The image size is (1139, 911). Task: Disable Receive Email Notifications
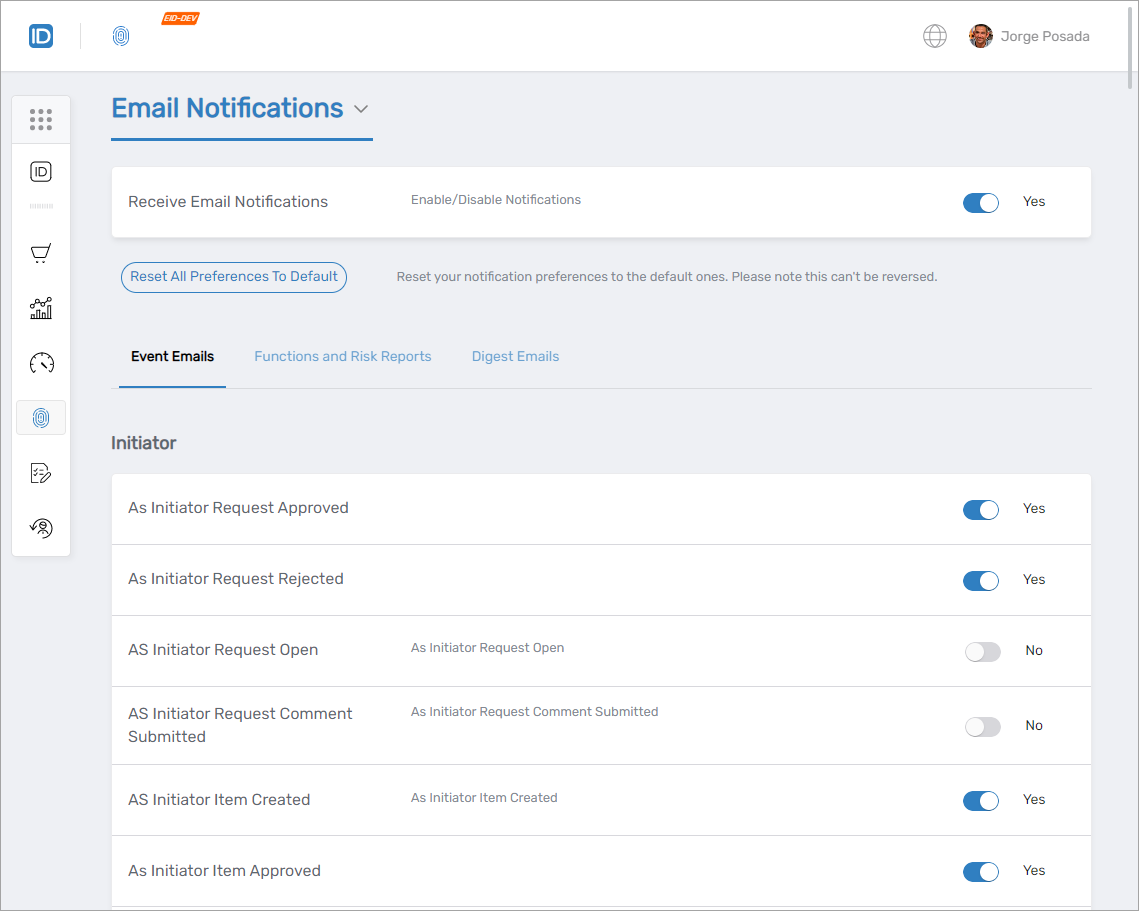pos(980,202)
